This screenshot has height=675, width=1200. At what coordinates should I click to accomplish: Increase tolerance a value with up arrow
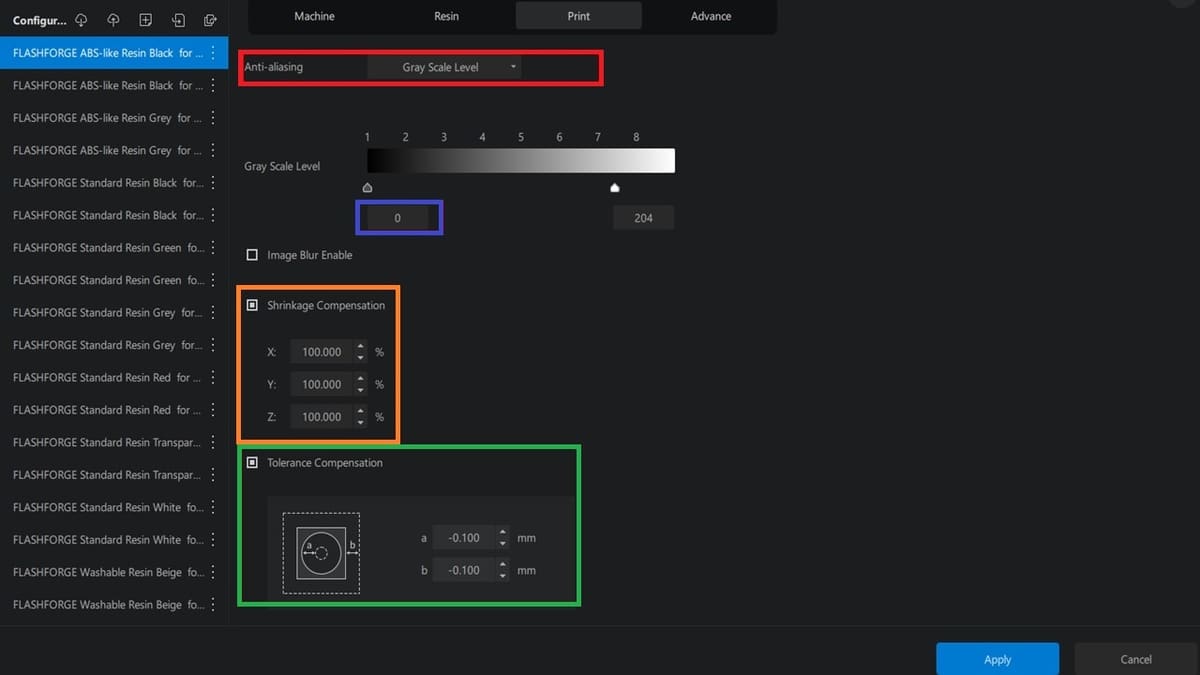pos(503,533)
